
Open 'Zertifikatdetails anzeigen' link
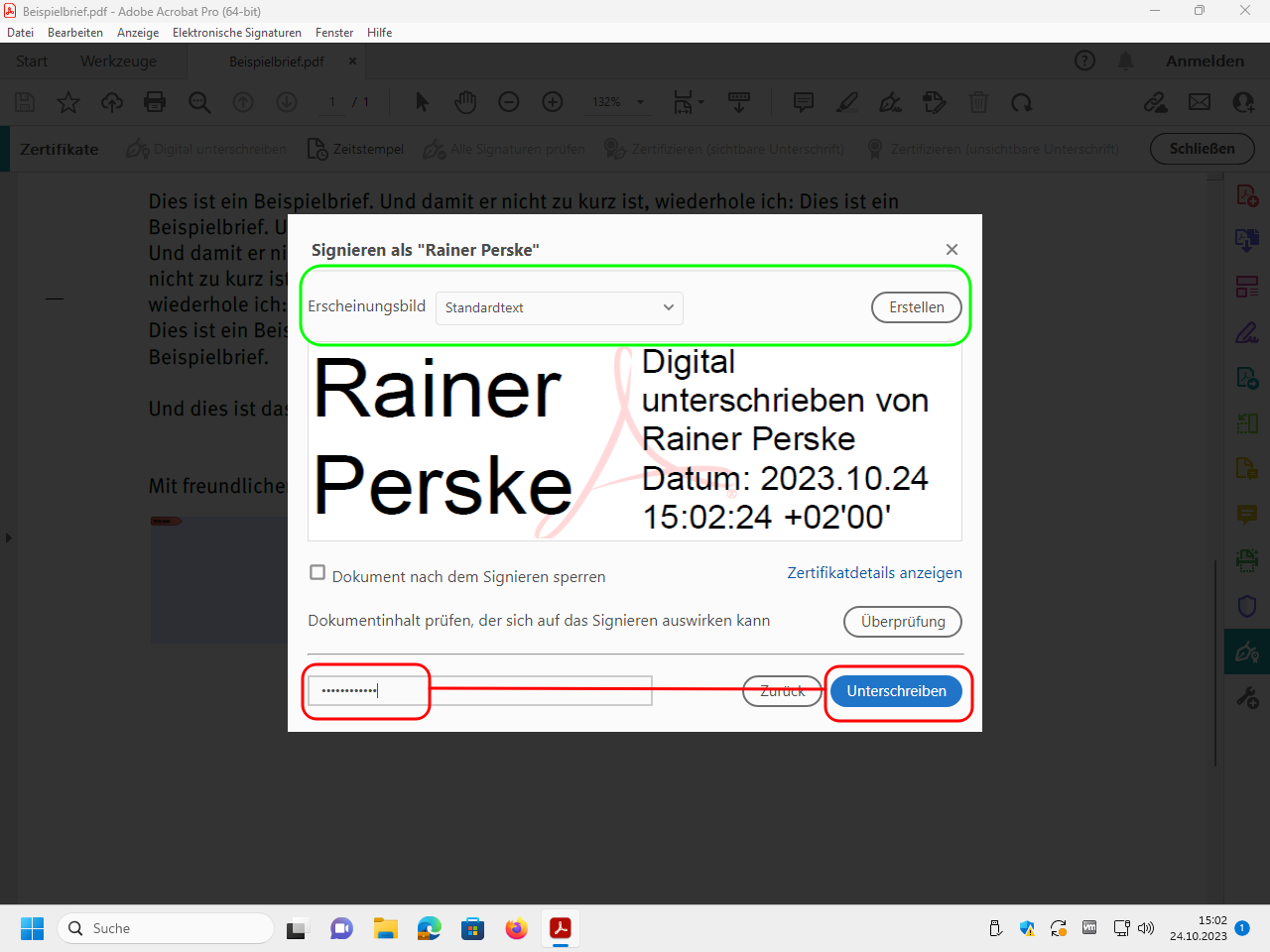[874, 573]
